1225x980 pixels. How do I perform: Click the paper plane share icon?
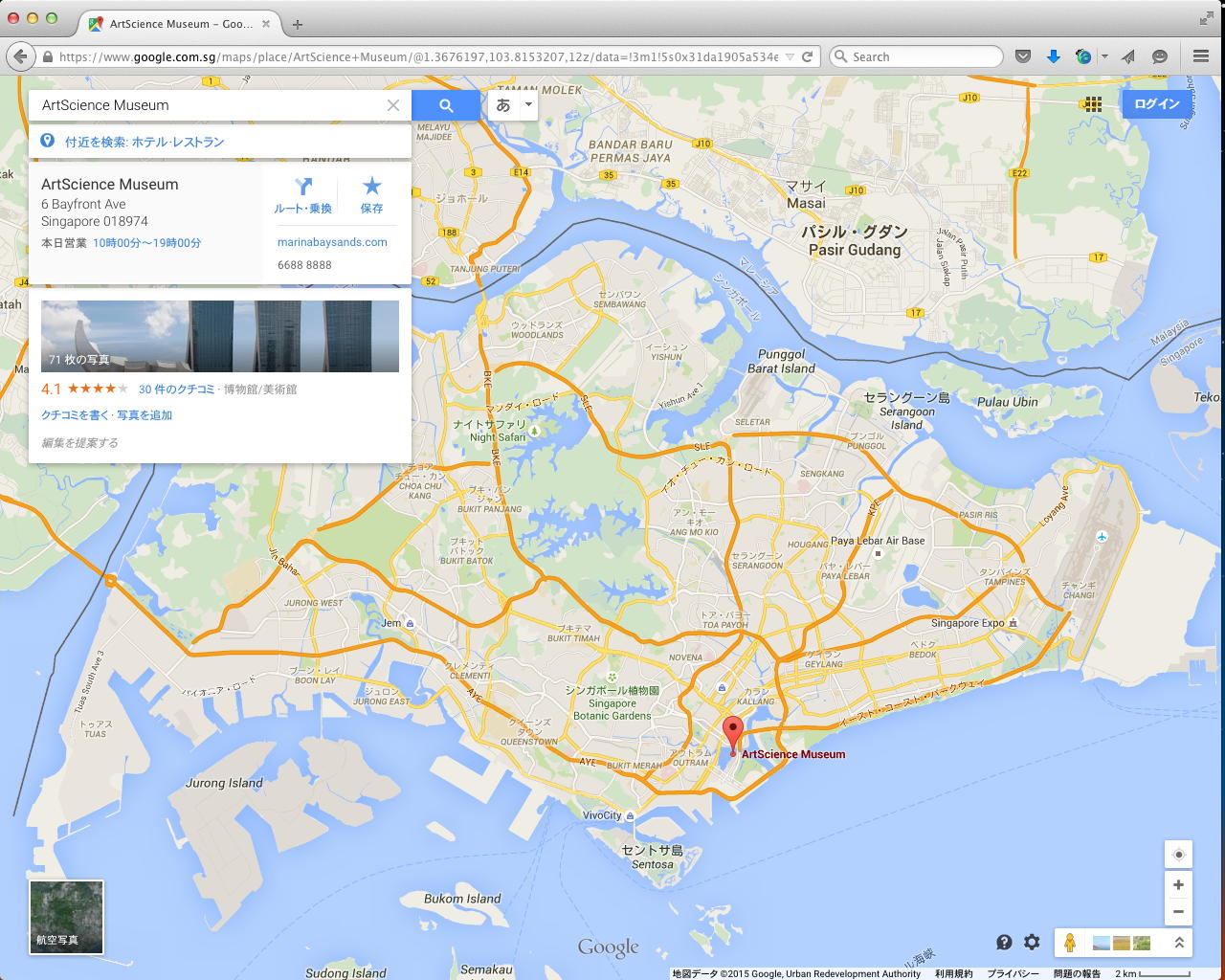1128,56
